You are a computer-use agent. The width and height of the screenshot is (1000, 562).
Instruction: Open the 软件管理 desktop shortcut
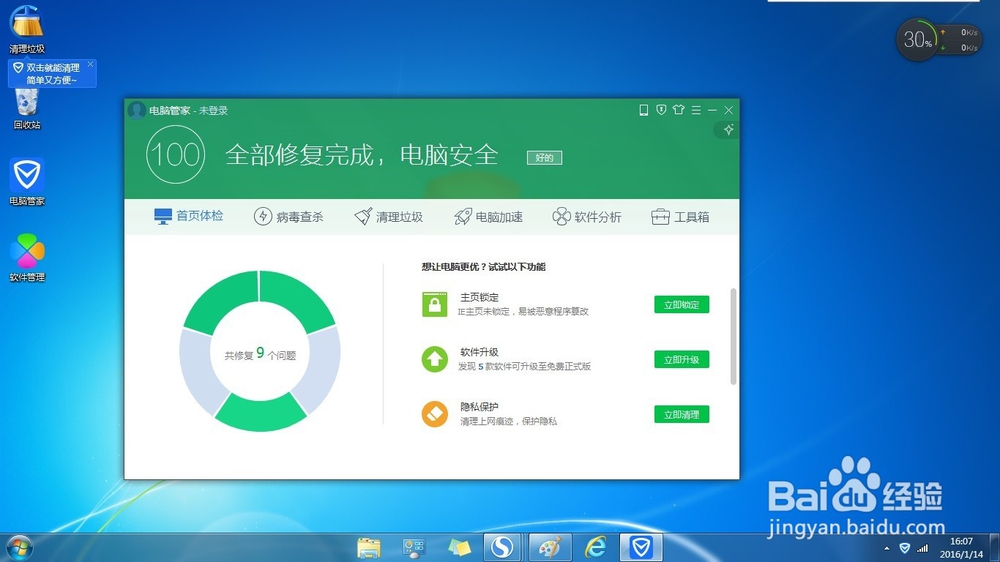(27, 258)
